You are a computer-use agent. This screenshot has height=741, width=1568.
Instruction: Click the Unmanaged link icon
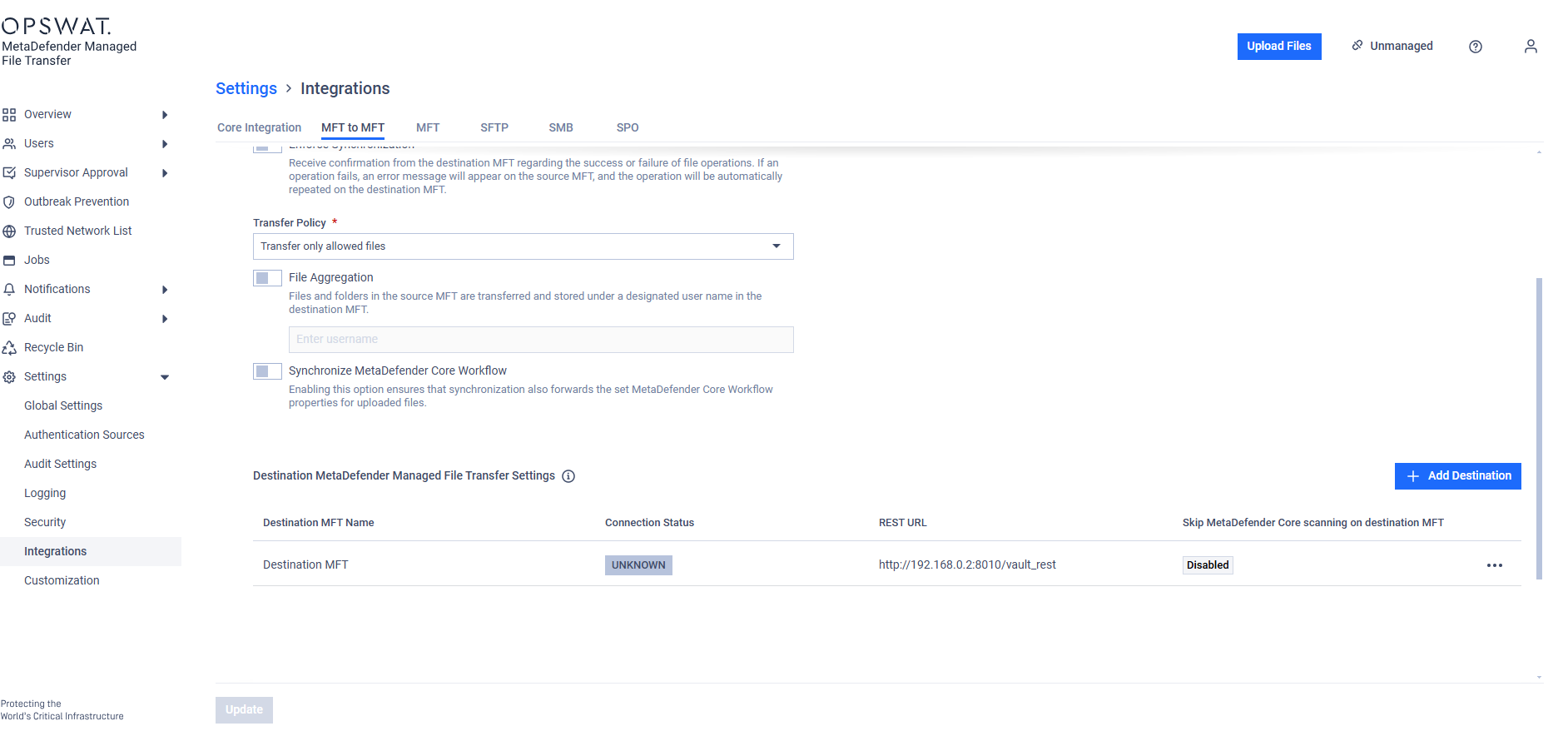pyautogui.click(x=1357, y=45)
